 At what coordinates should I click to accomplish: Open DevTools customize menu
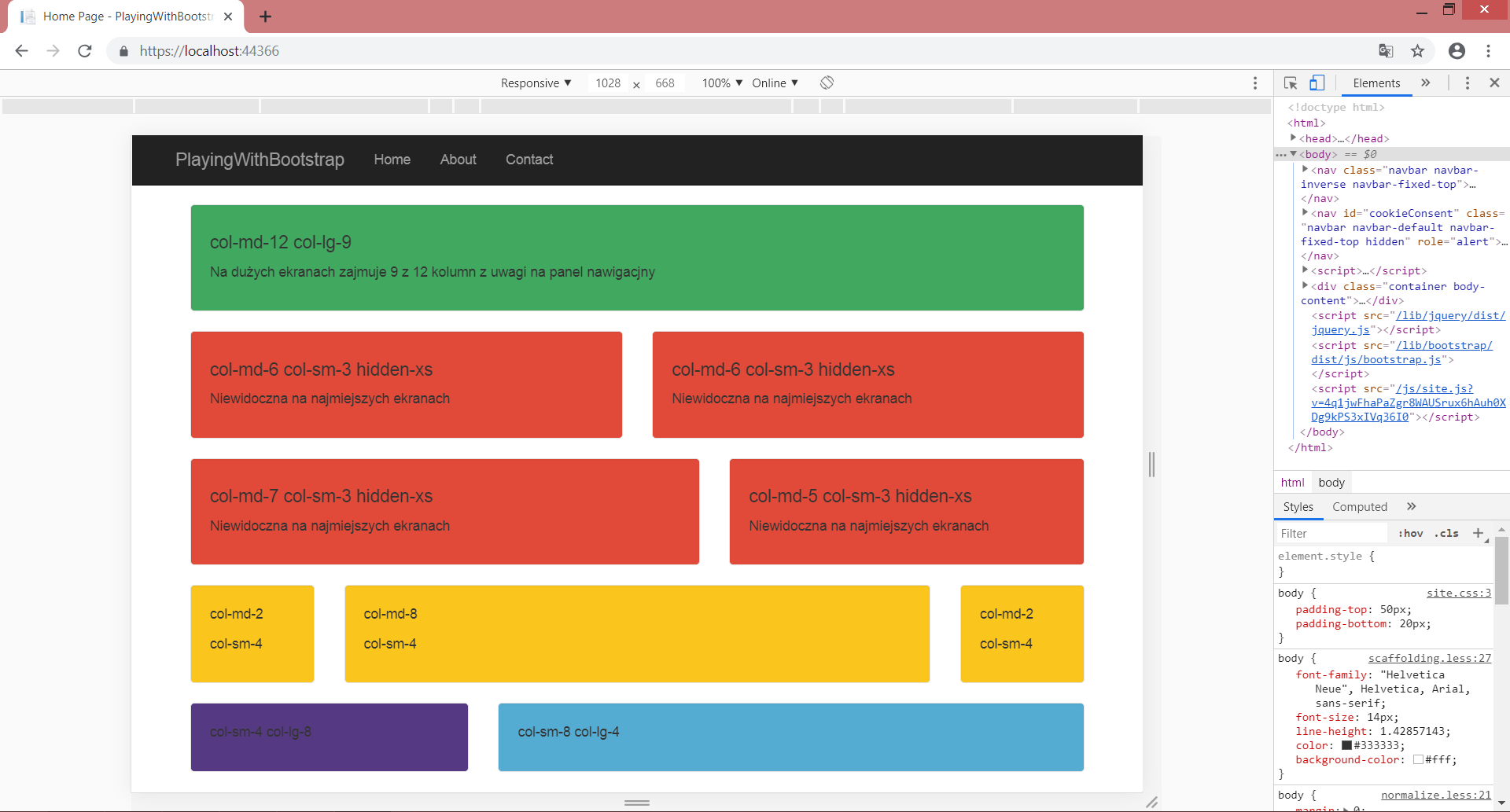point(1468,83)
